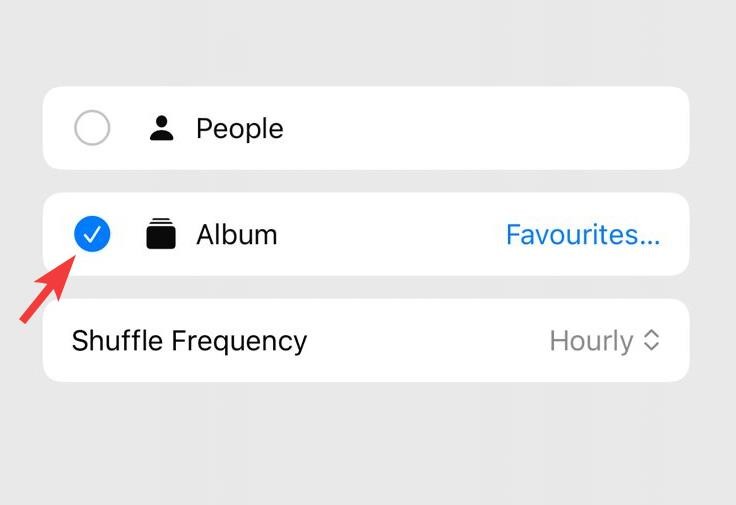736x505 pixels.
Task: Click grey background below Shuffle Frequency row
Action: pyautogui.click(x=366, y=440)
